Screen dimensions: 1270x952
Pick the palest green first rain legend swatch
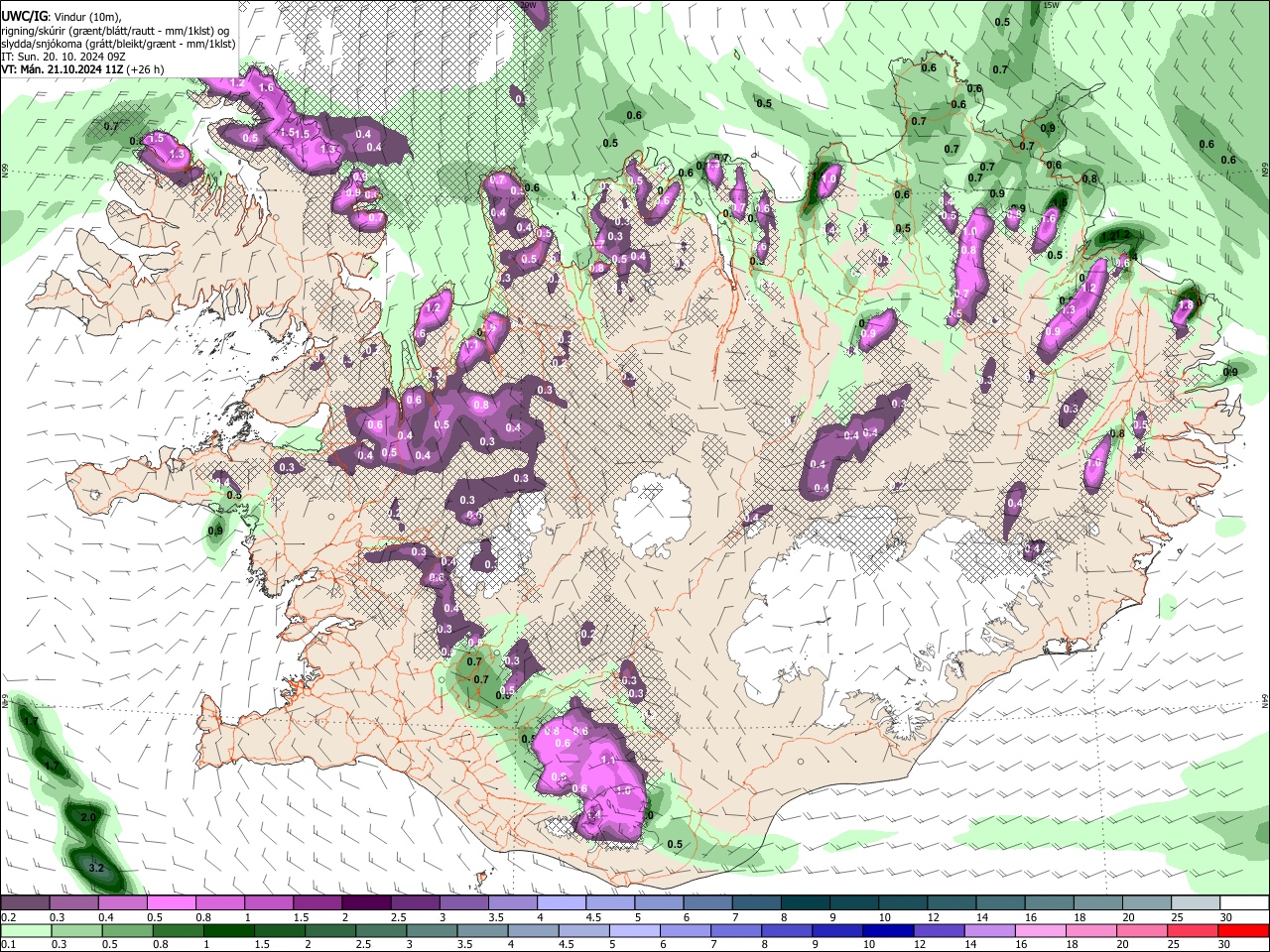[25, 931]
